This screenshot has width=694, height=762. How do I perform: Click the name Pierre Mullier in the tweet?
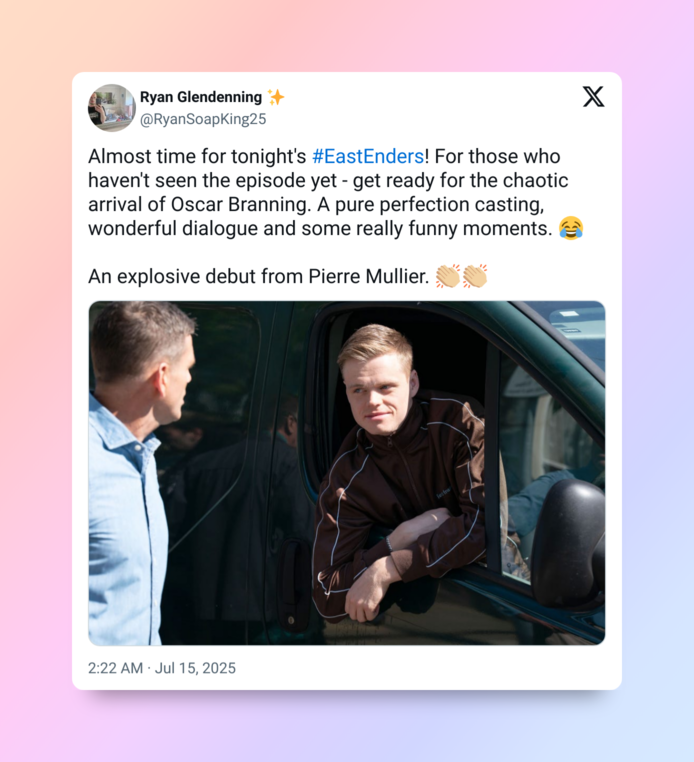[369, 277]
